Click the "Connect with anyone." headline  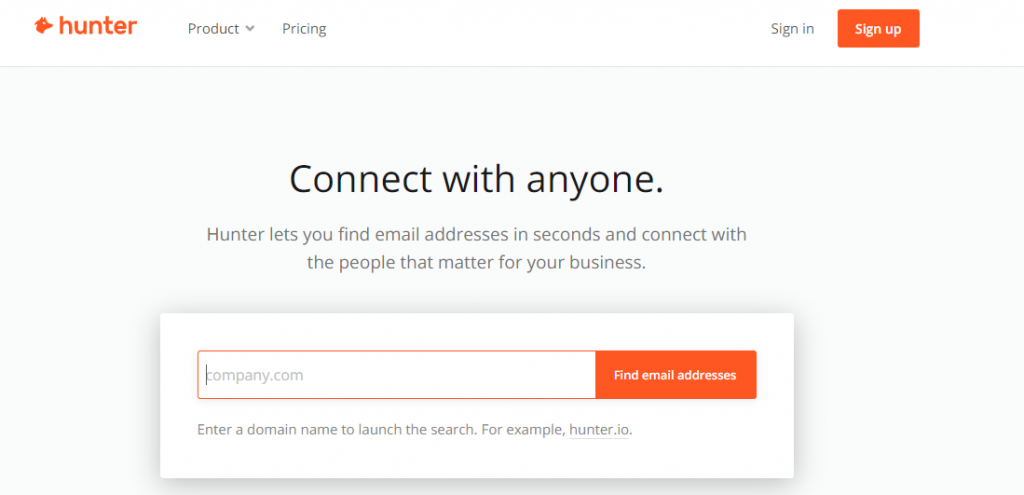point(476,180)
